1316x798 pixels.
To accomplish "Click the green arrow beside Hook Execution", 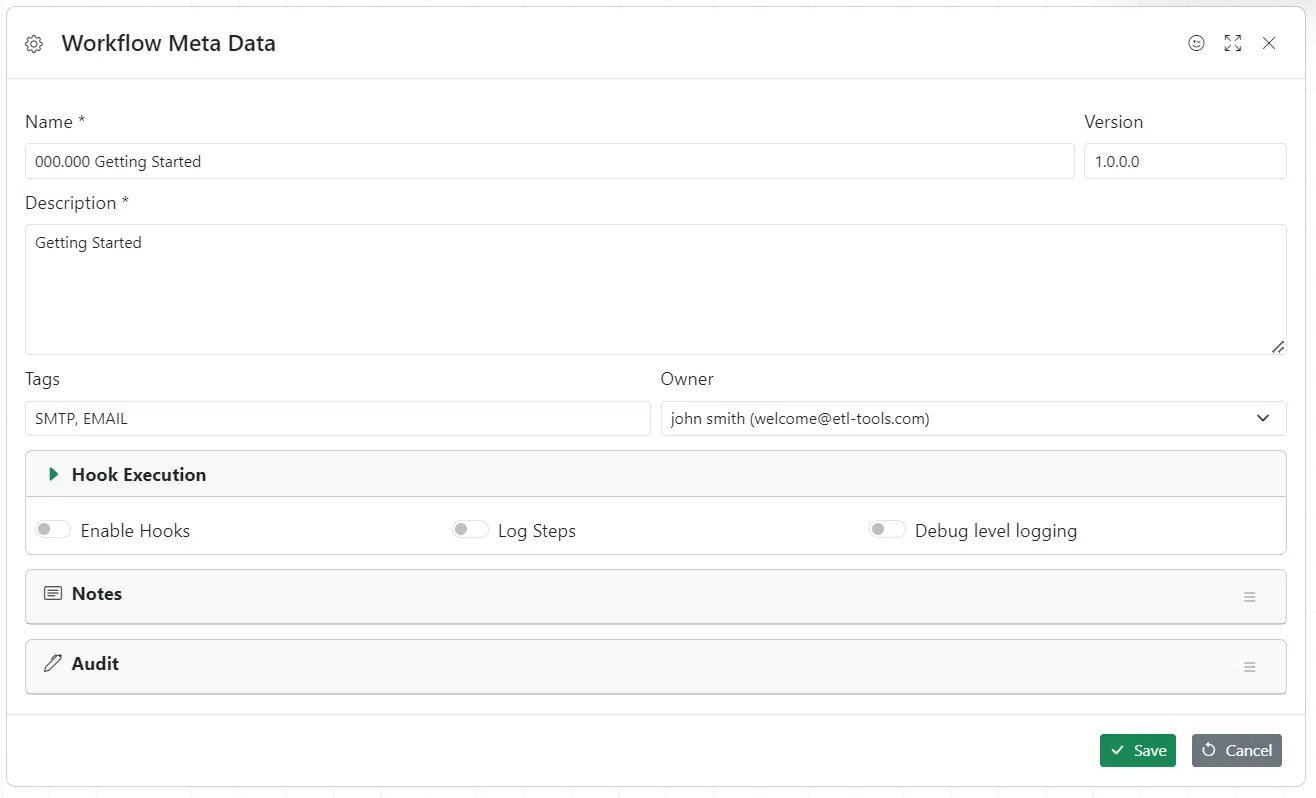I will coord(53,473).
